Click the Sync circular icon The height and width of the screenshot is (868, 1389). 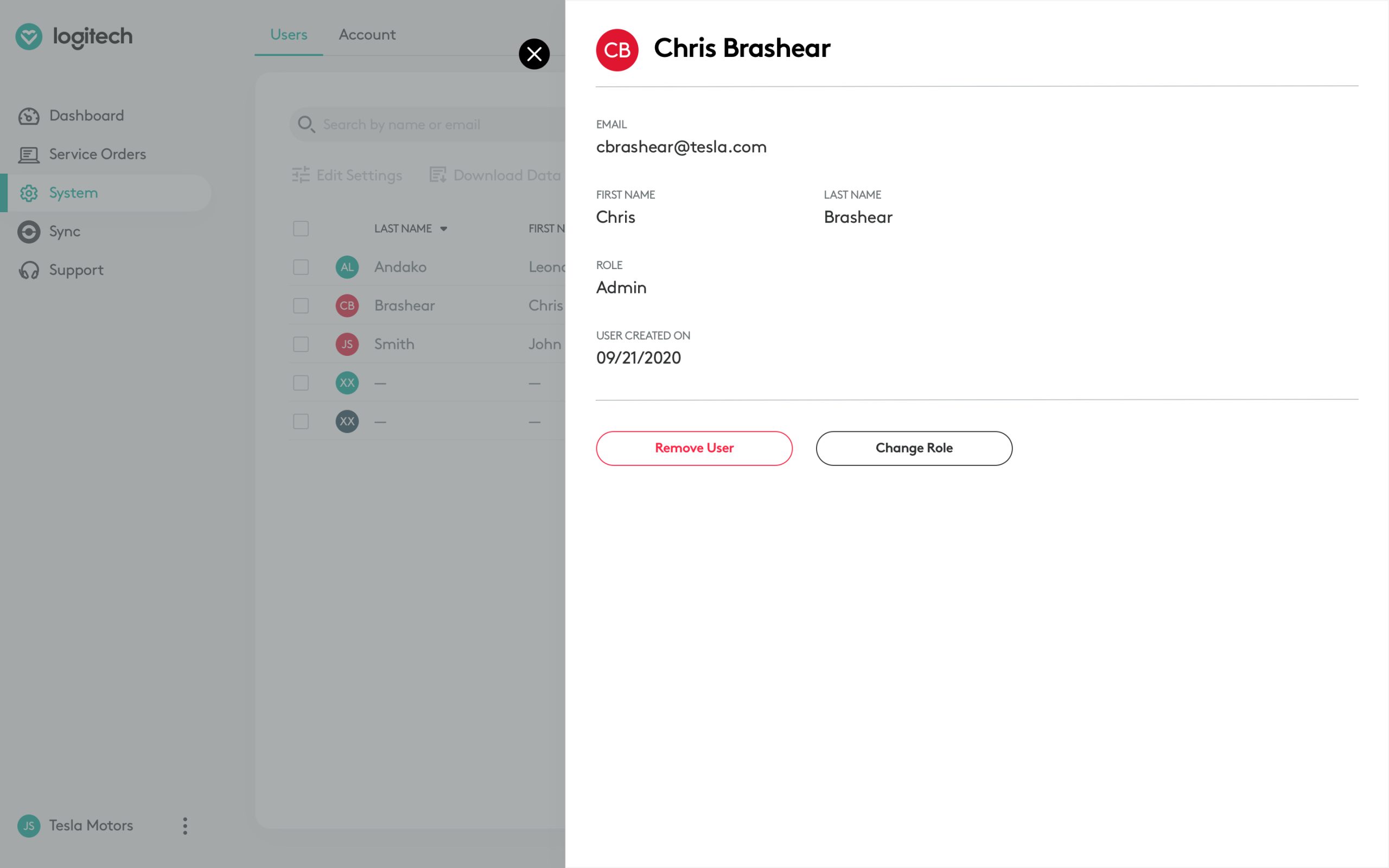(29, 232)
